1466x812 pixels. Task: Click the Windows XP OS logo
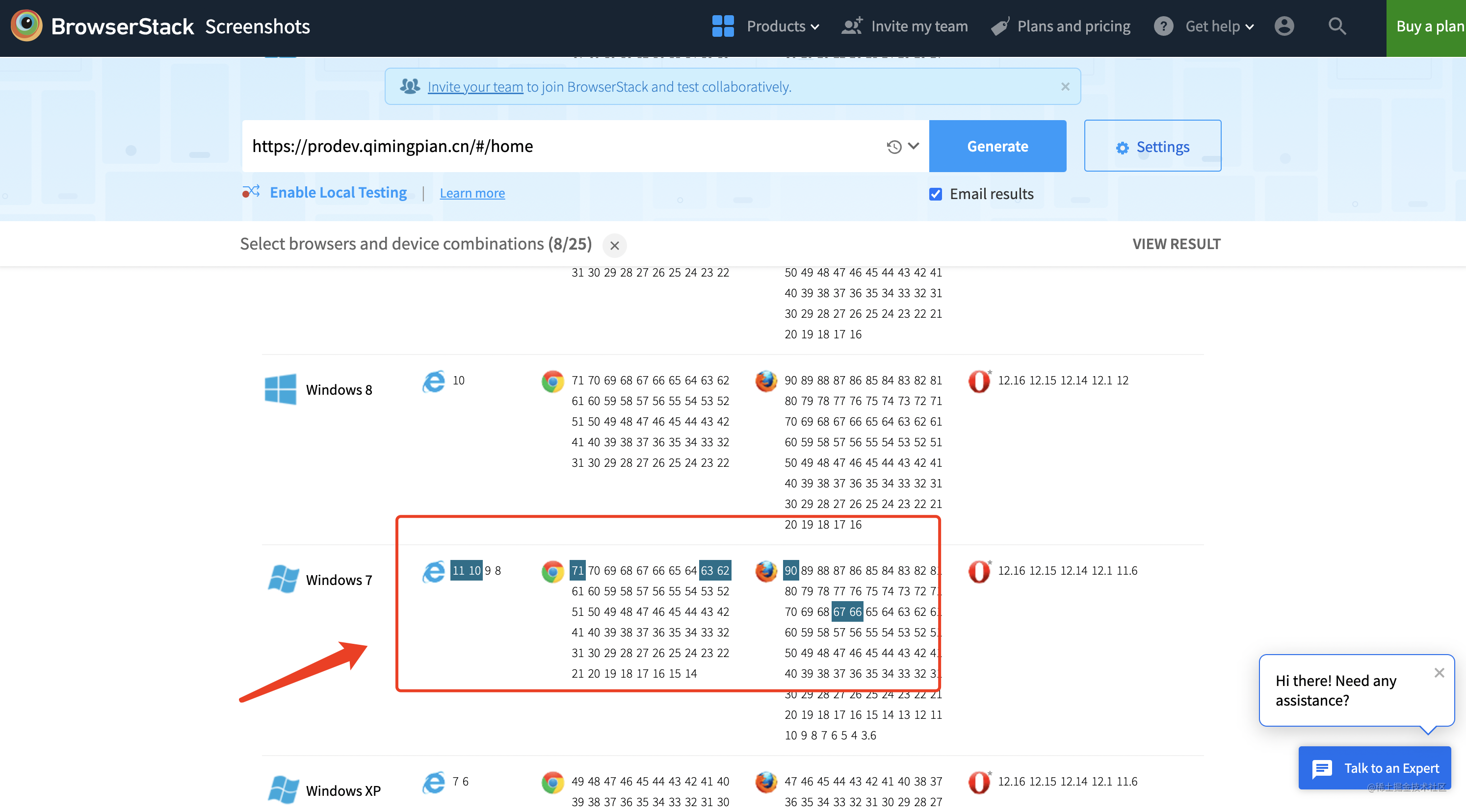(283, 789)
